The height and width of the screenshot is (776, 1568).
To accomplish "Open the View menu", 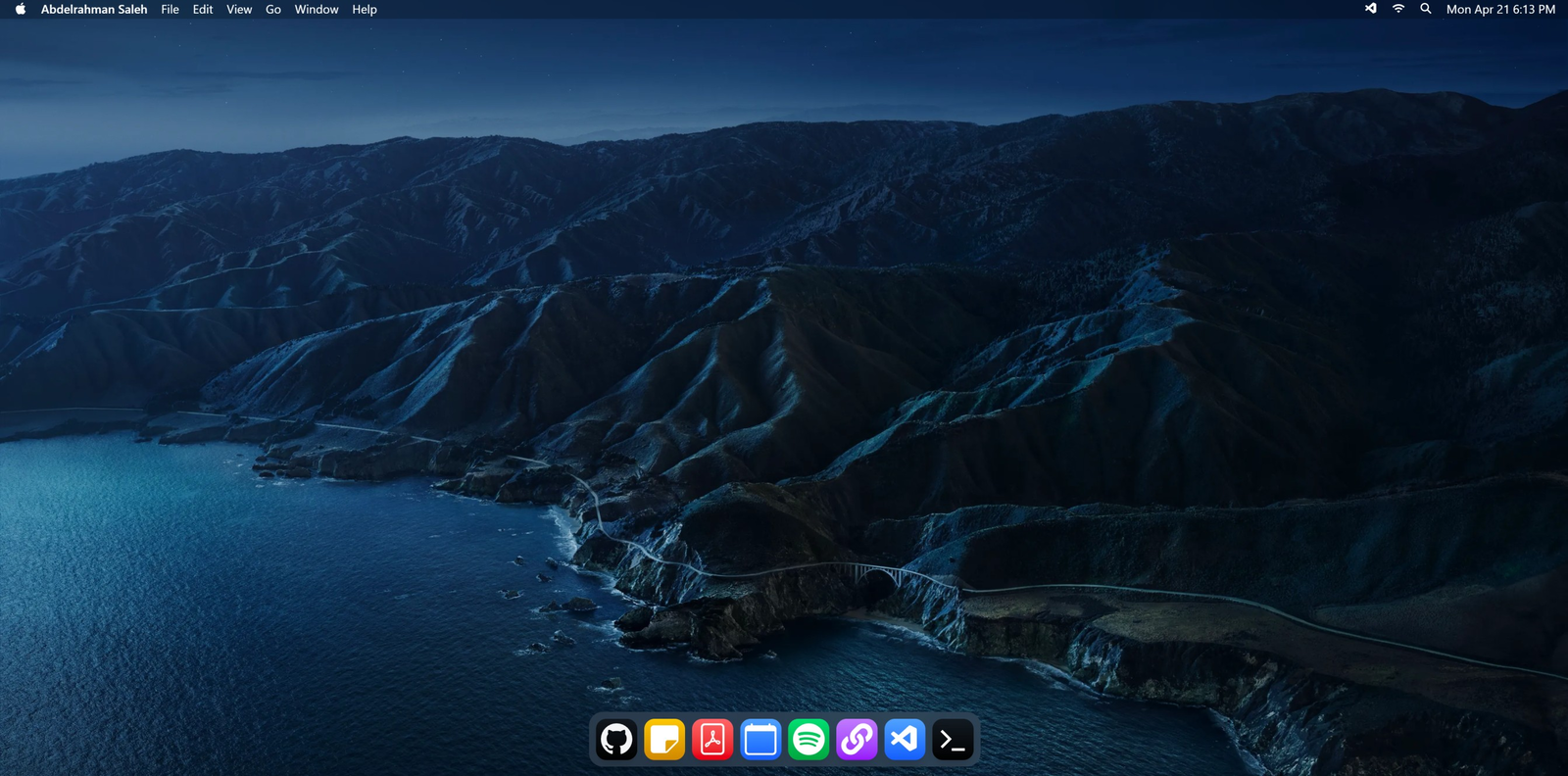I will tap(239, 9).
